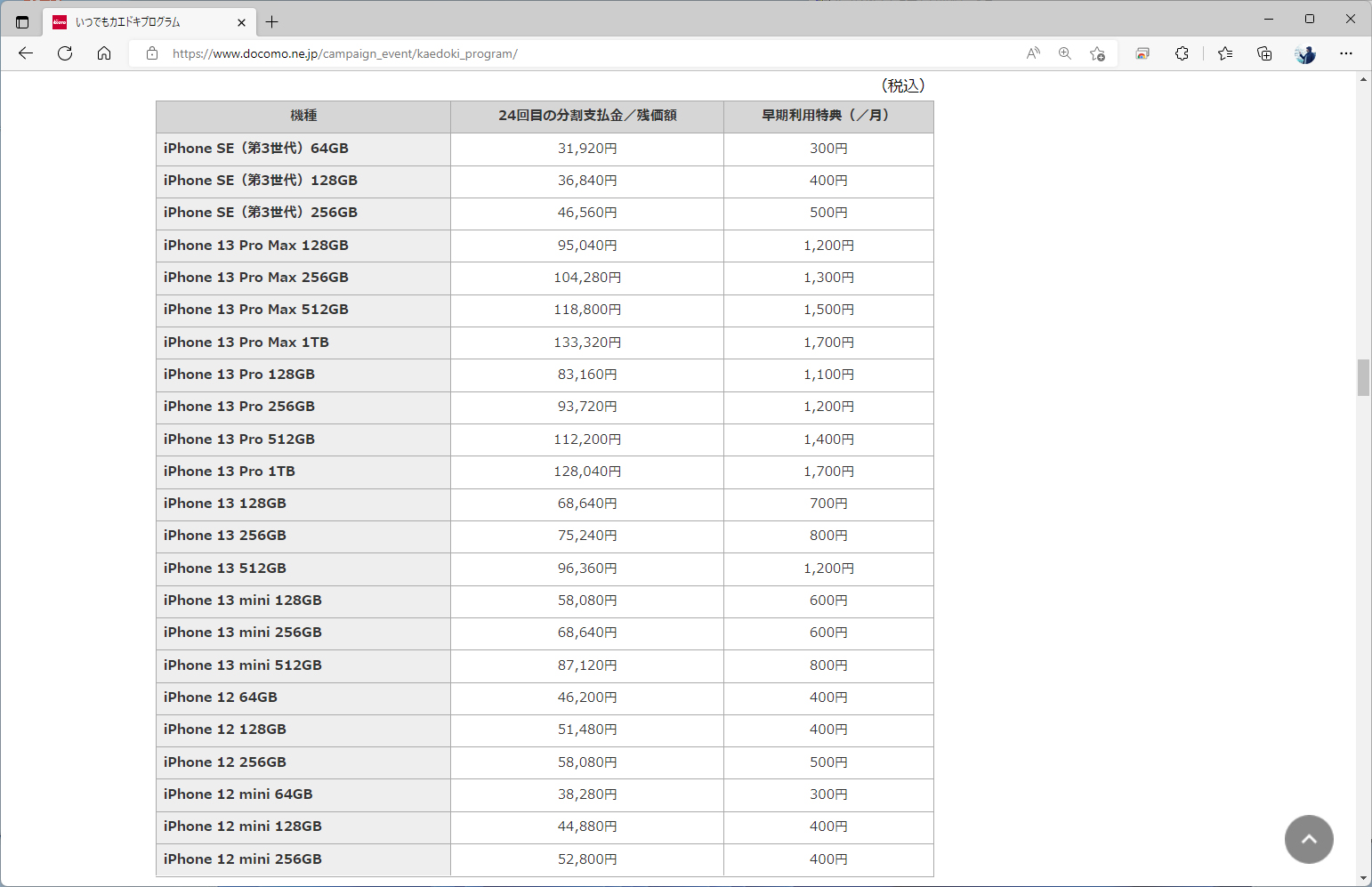Select iPhone 13 Pro Max 1TB label
The image size is (1372, 887).
click(246, 343)
